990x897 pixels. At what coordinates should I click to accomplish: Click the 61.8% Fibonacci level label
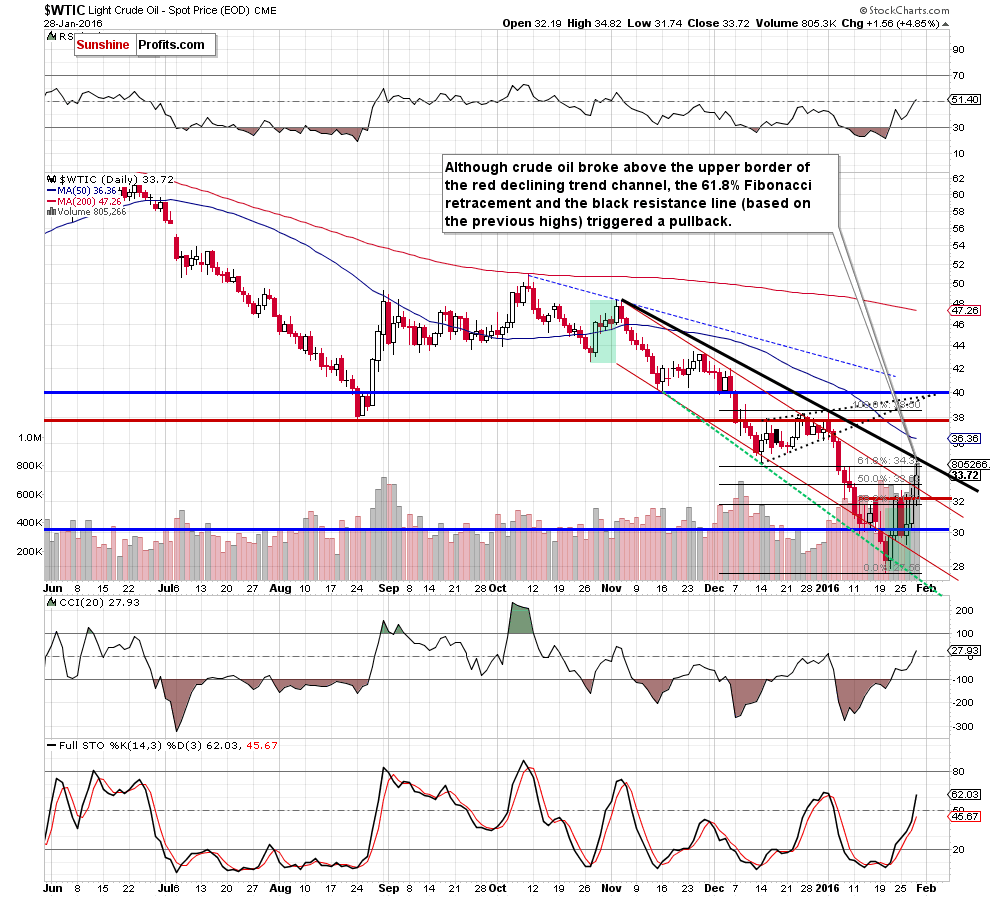coord(888,461)
